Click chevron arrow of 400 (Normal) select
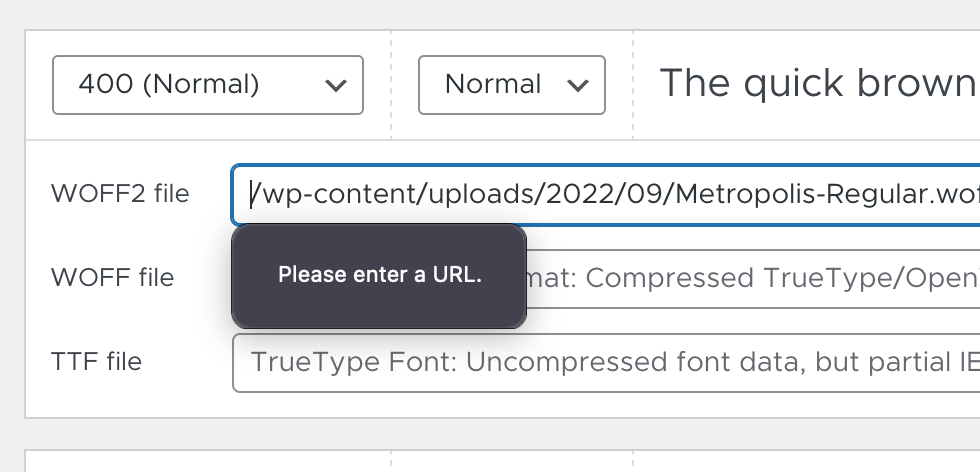 [x=336, y=85]
